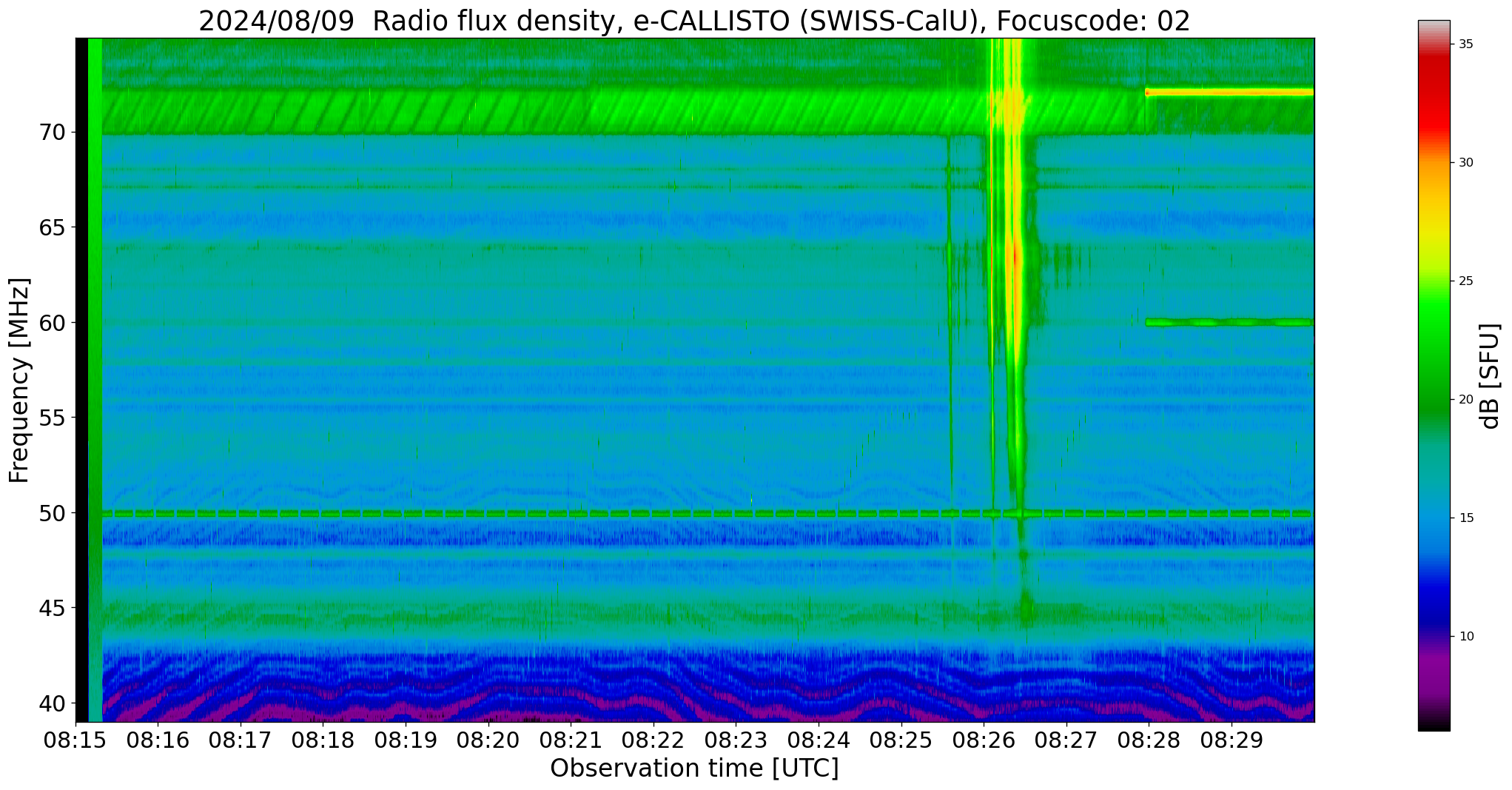1512x790 pixels.
Task: Click the 08:29 time tick label
Action: [x=1232, y=740]
